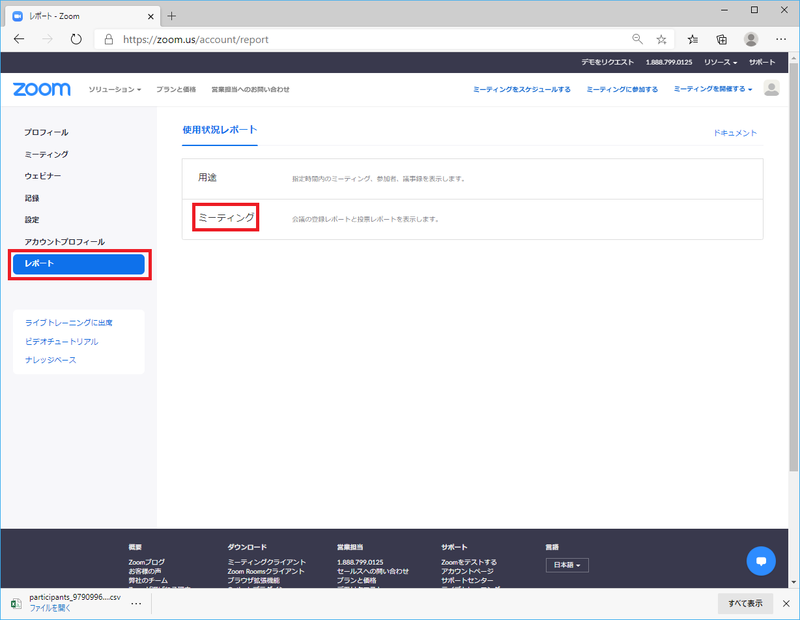800x620 pixels.
Task: Click Zoom Roomsクライアント footer link
Action: click(x=266, y=571)
